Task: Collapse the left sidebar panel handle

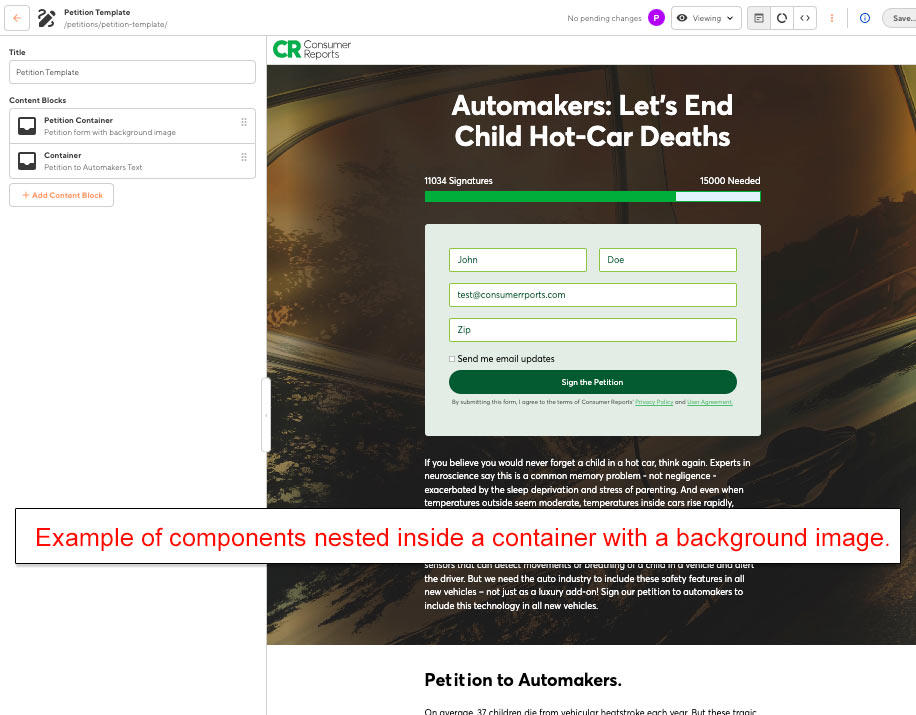Action: click(x=266, y=415)
